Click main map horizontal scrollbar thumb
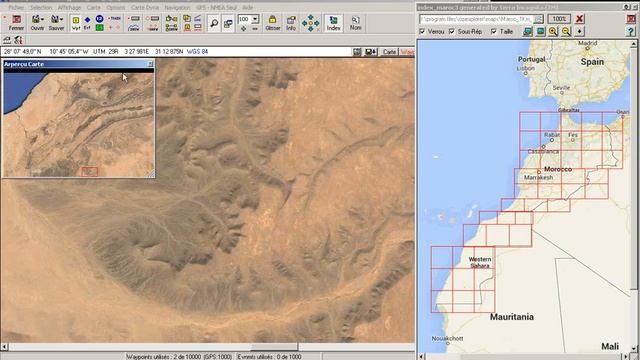Screen dimensions: 640x360 [x=274, y=347]
